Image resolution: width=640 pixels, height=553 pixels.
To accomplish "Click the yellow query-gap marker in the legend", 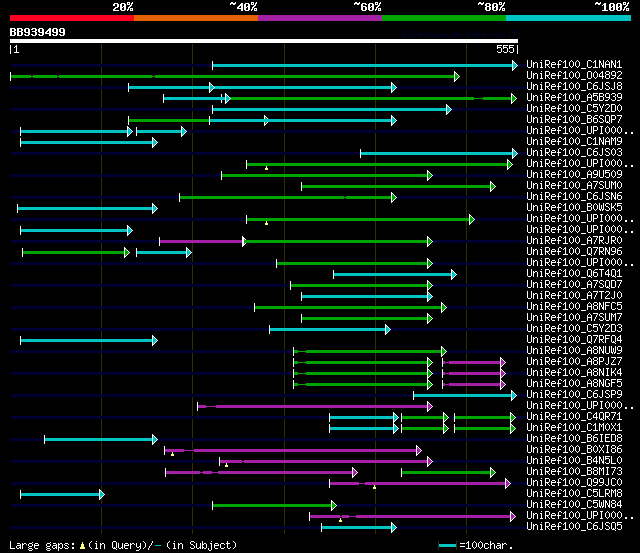I will click(82, 546).
